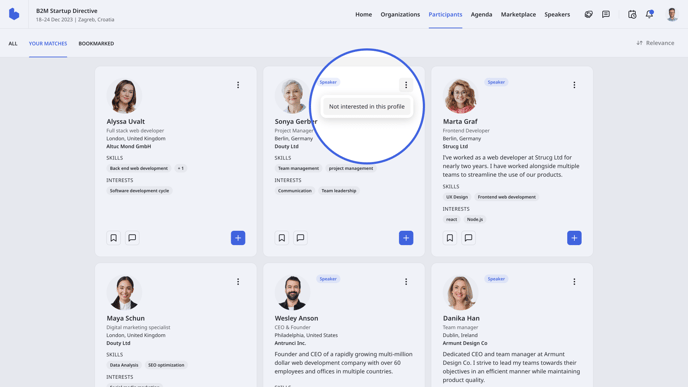Open the Relevance sort dropdown
This screenshot has width=688, height=387.
[655, 43]
